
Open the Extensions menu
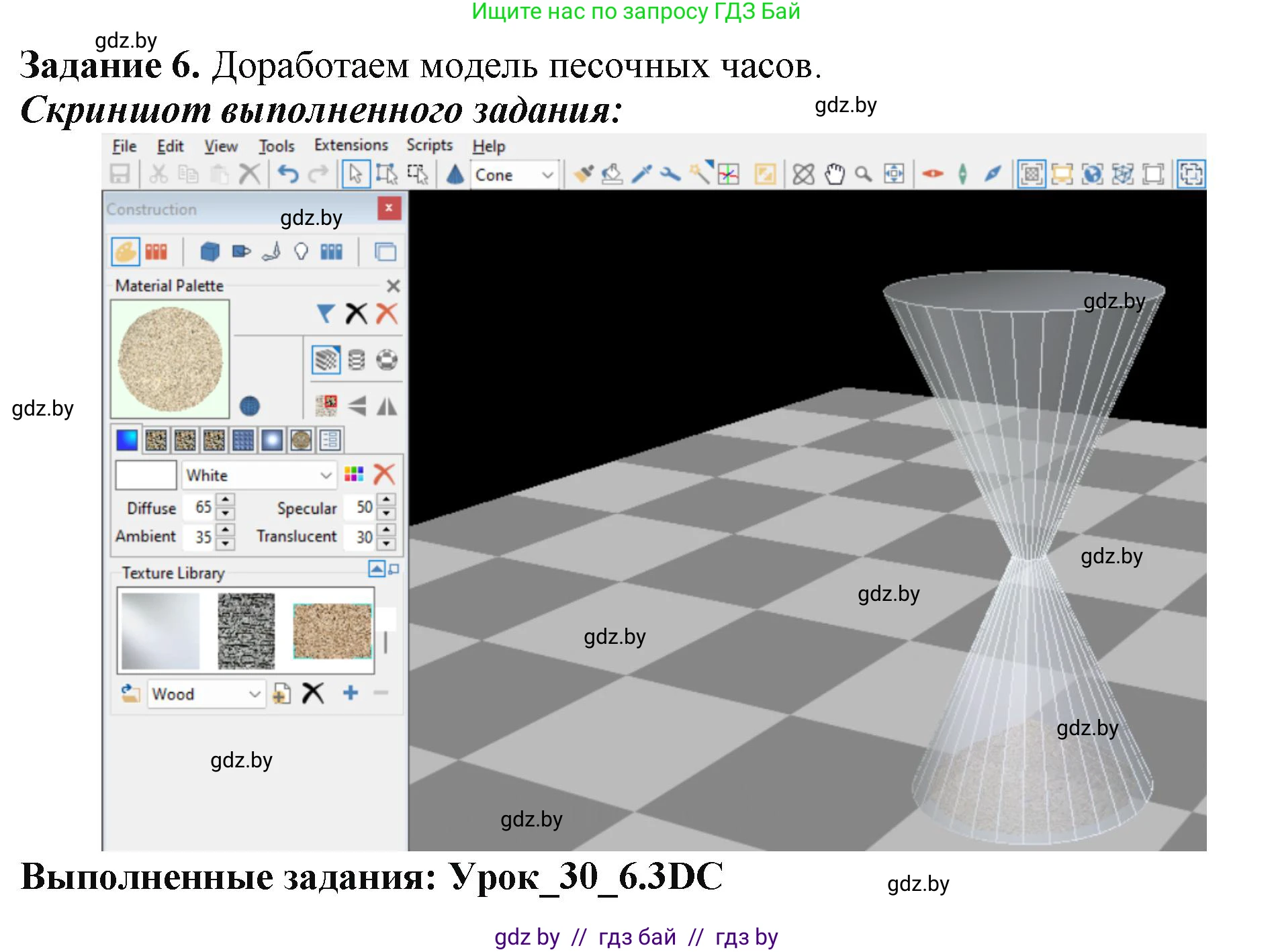pos(351,146)
